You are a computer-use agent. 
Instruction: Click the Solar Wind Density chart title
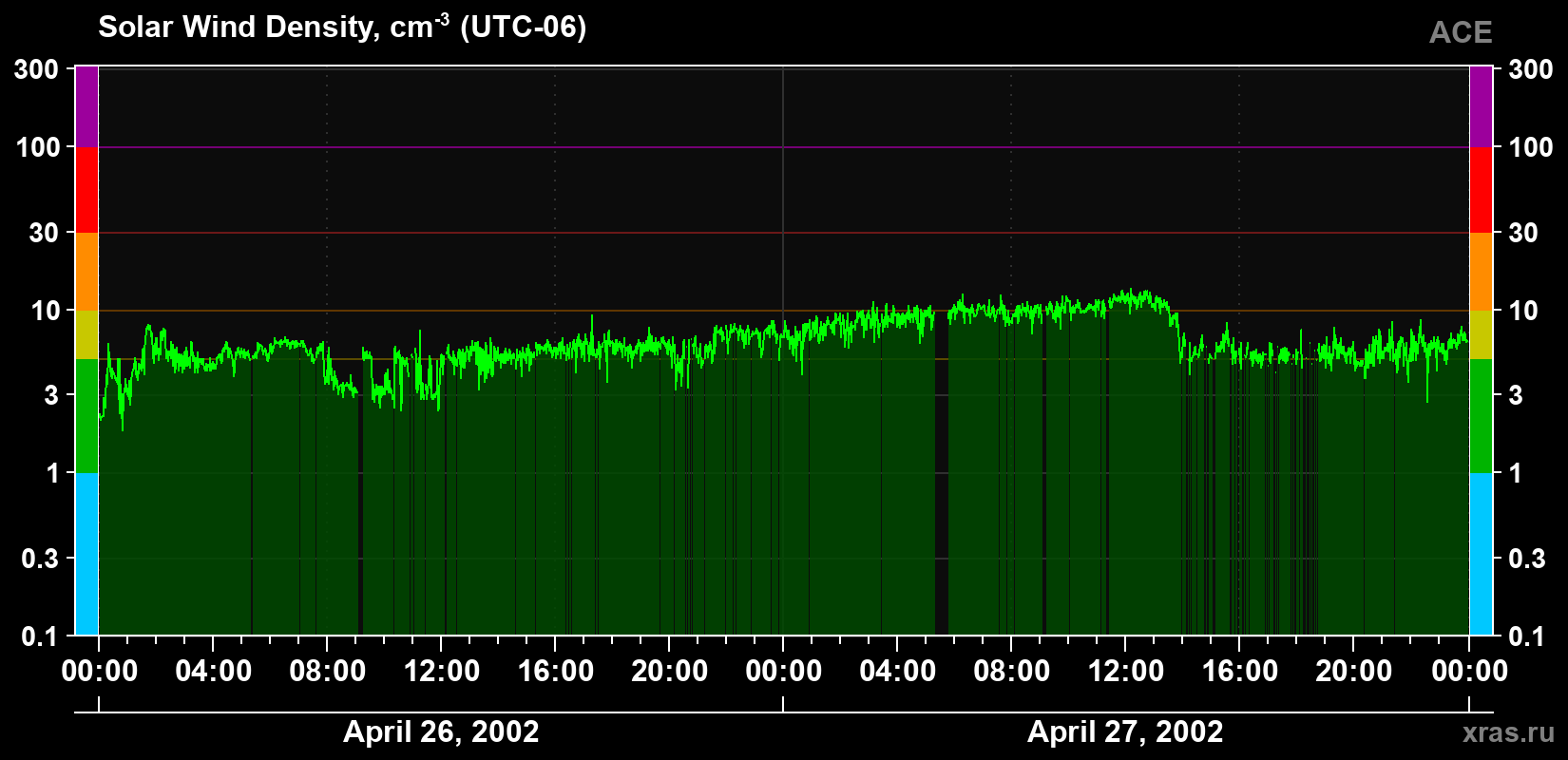click(342, 27)
